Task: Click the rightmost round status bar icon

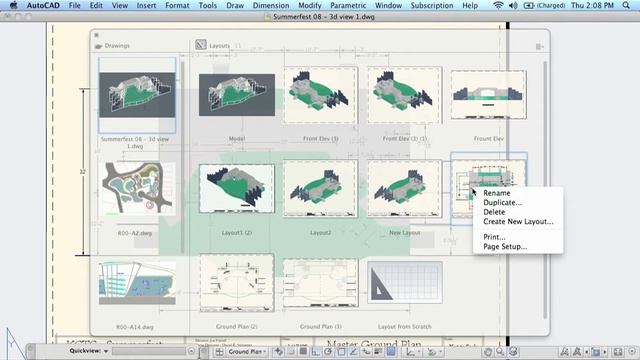Action: (x=632, y=351)
